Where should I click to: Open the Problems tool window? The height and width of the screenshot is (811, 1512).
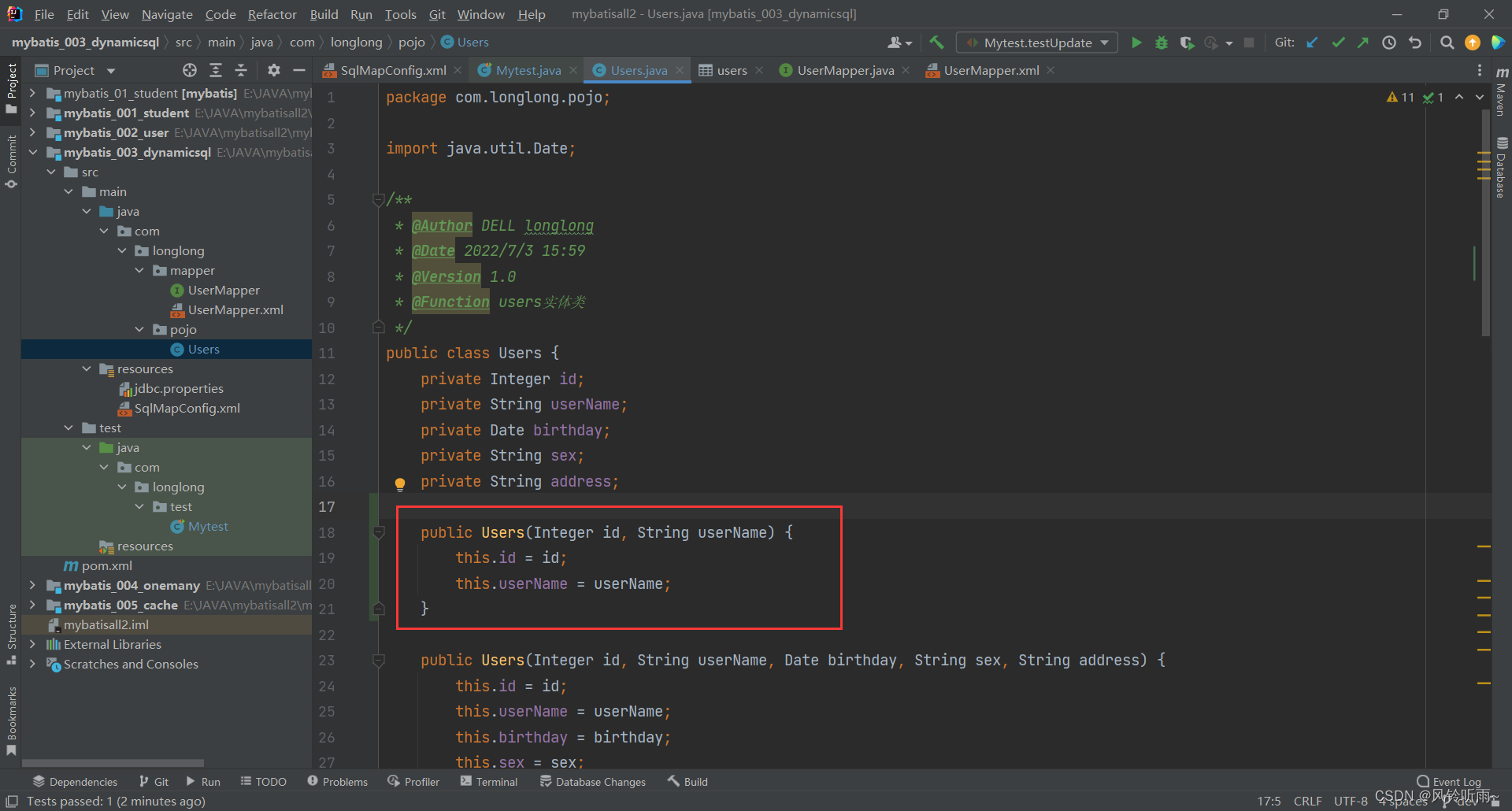tap(338, 781)
